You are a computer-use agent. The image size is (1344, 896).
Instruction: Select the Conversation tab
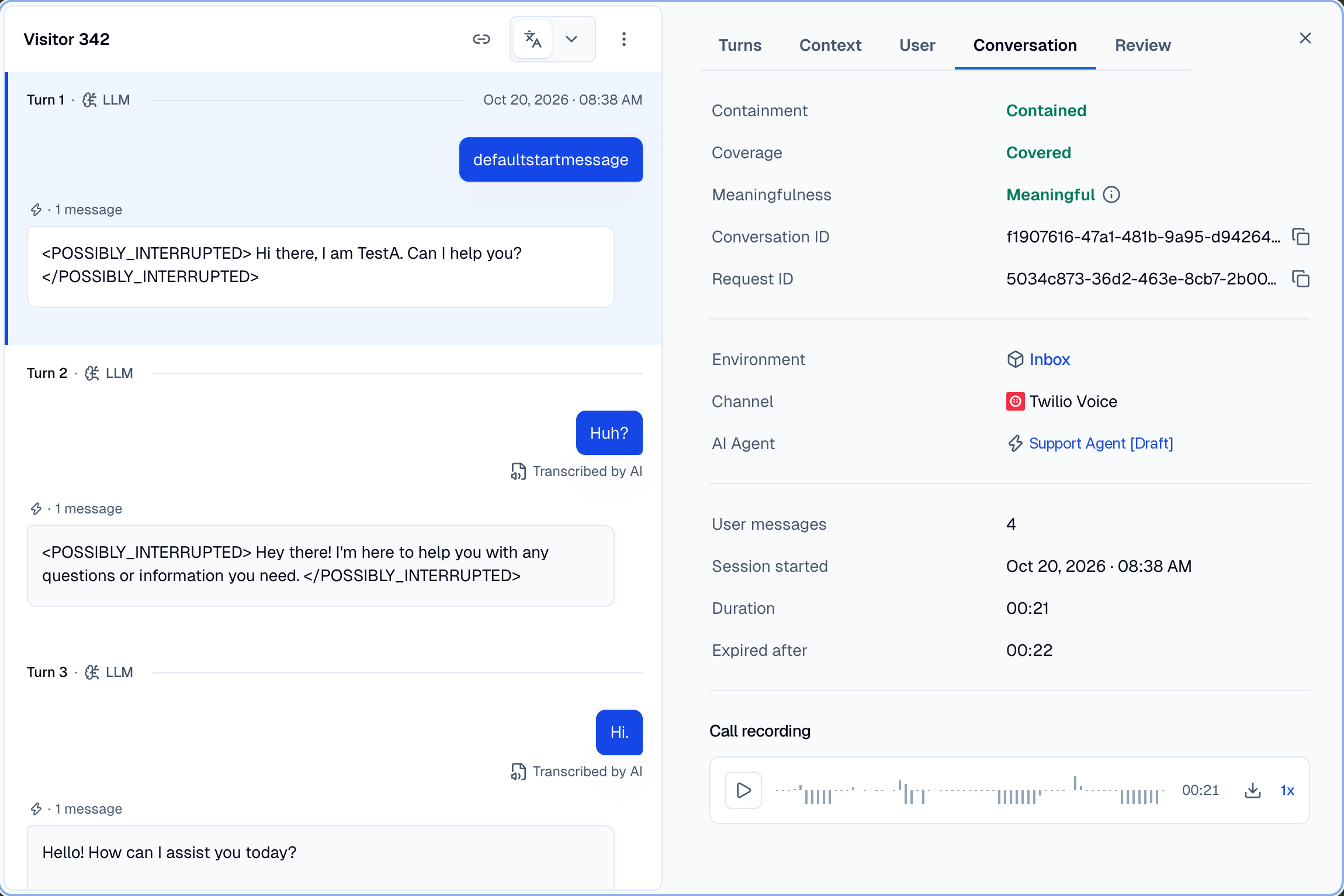1025,46
